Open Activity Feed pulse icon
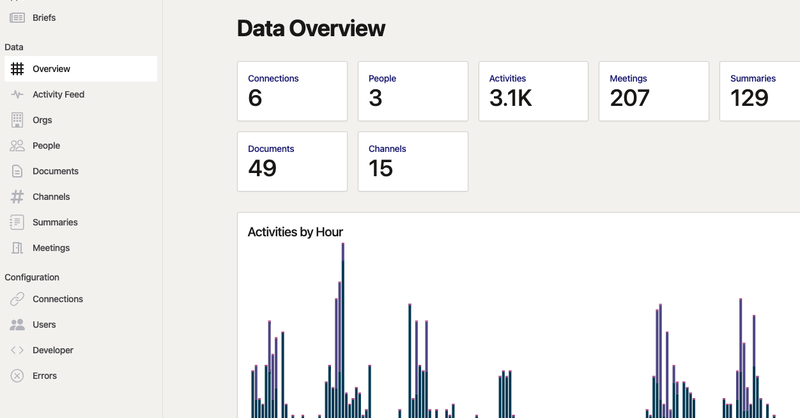The width and height of the screenshot is (800, 418). (17, 94)
